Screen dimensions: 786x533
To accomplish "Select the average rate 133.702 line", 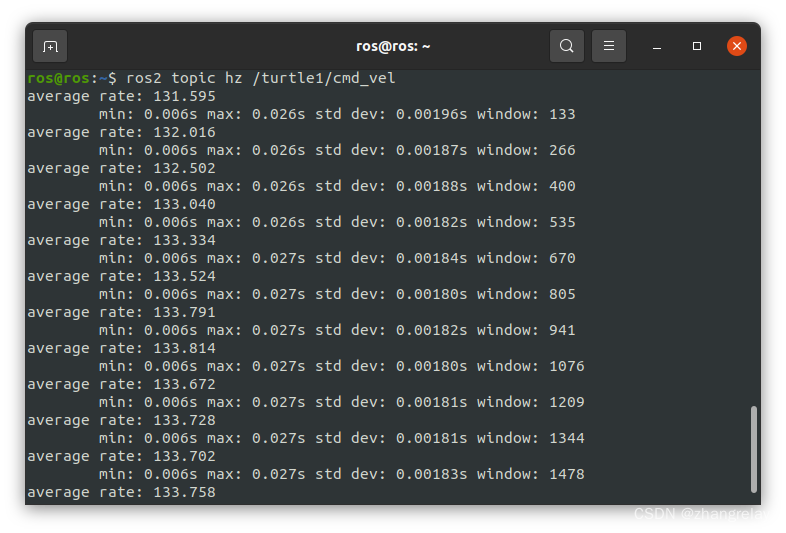I will (x=121, y=456).
